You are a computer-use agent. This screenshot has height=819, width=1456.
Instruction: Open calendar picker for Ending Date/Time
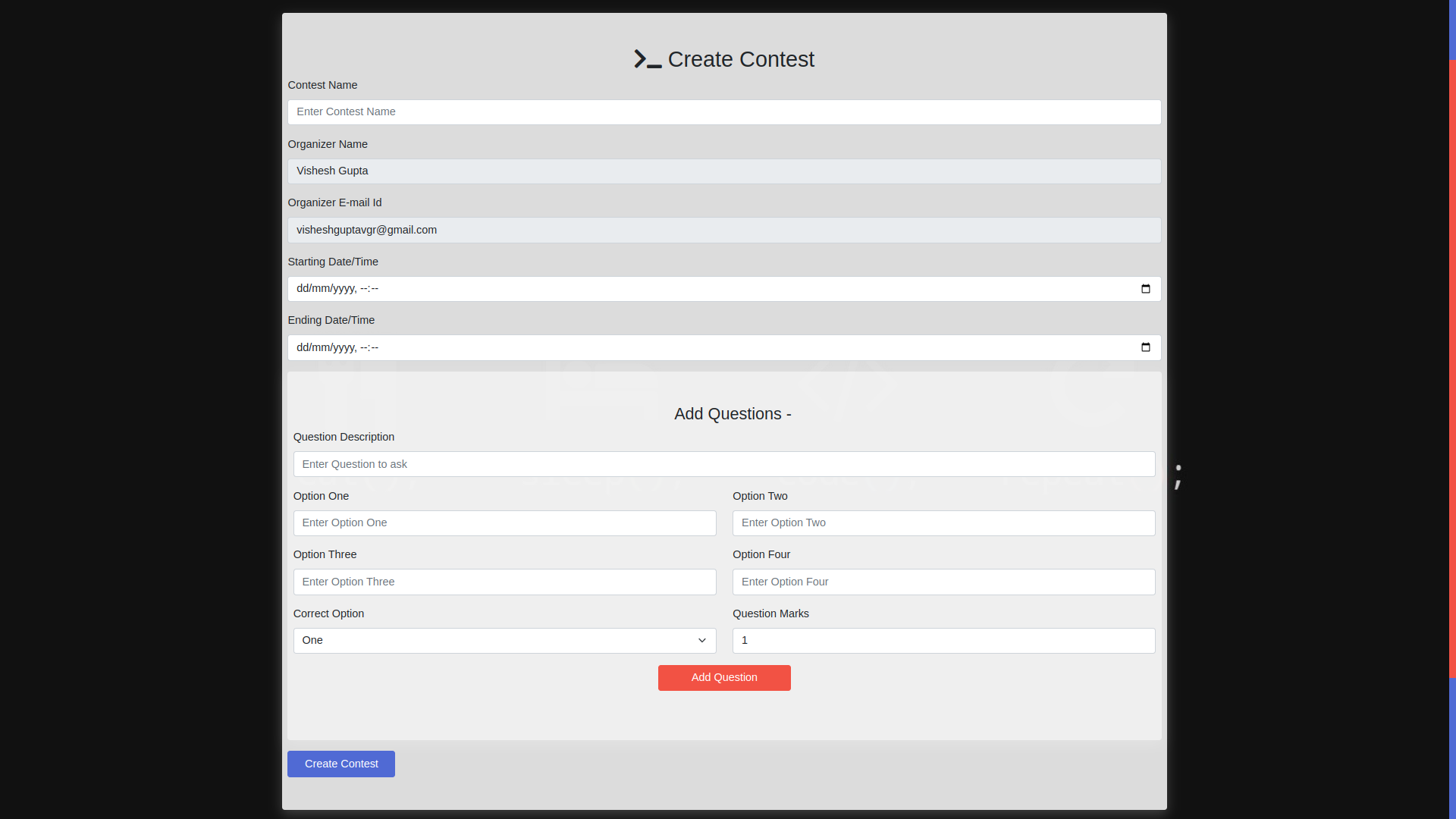pos(1145,348)
